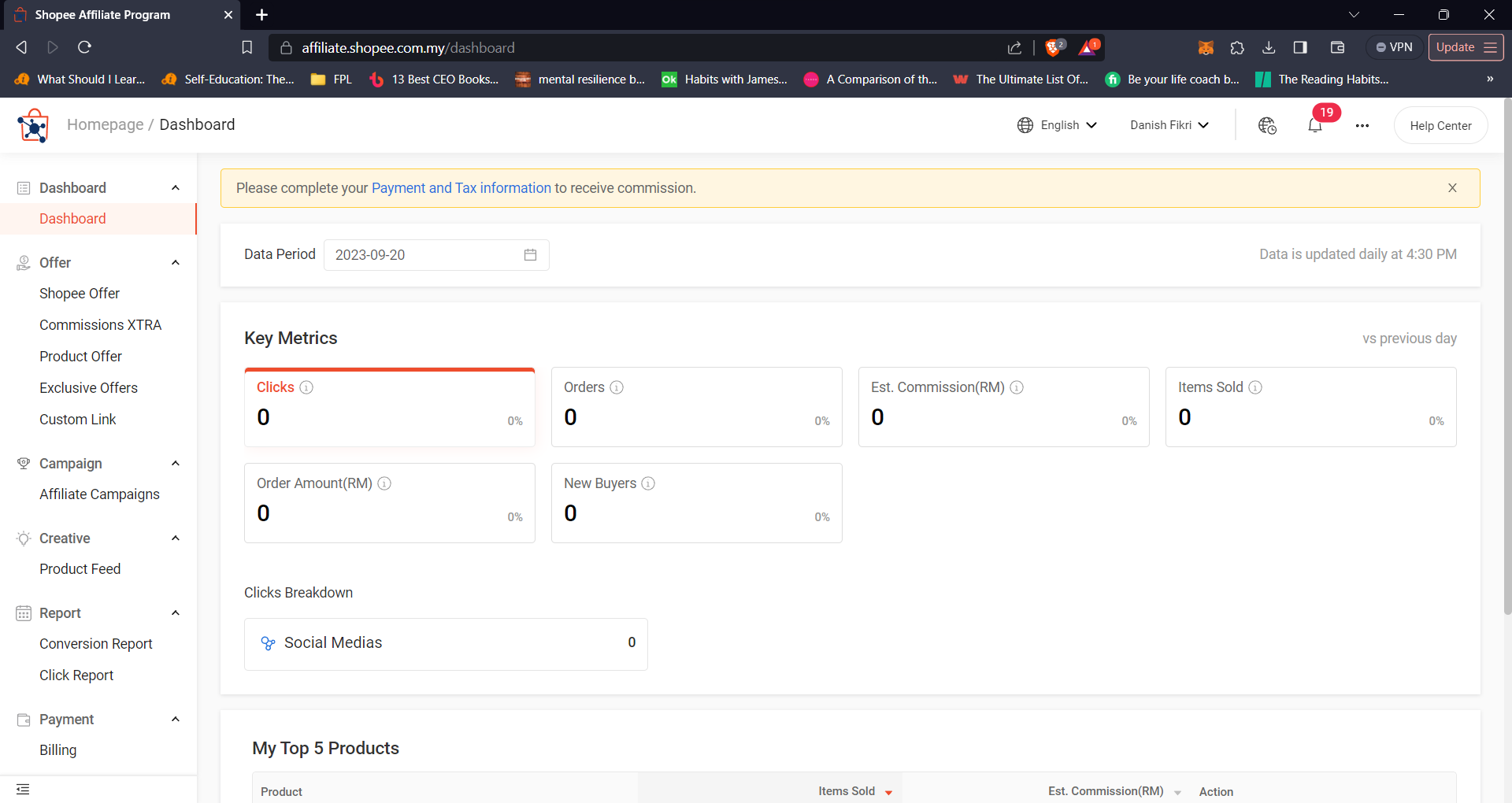This screenshot has height=803, width=1512.
Task: Click the Help Center button
Action: [x=1440, y=125]
